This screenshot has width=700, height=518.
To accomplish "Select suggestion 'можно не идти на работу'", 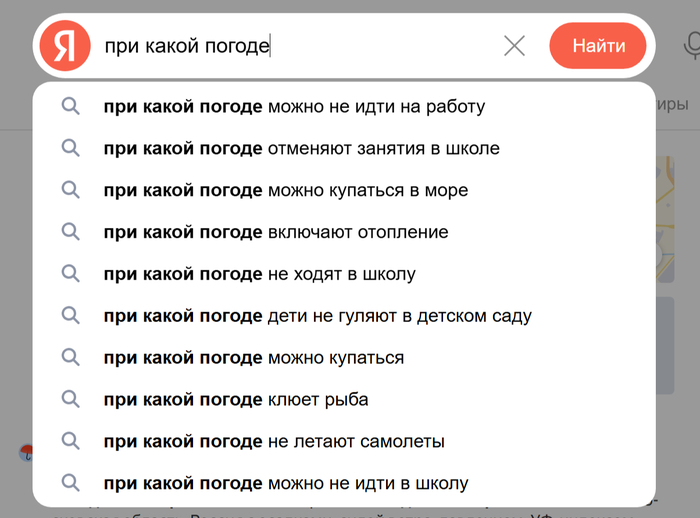I will point(294,106).
